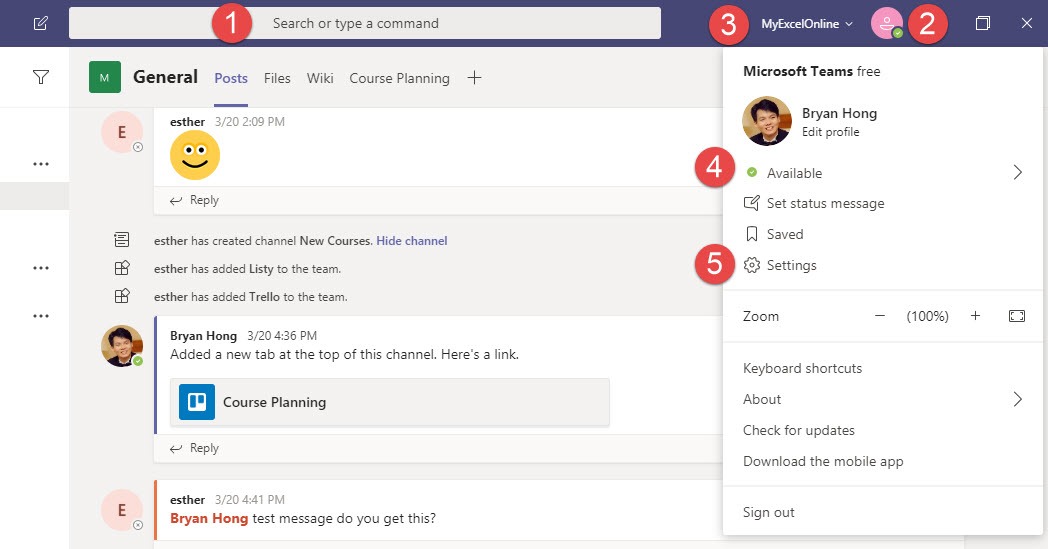Select Set status message menu item
The width and height of the screenshot is (1048, 549).
click(x=825, y=203)
